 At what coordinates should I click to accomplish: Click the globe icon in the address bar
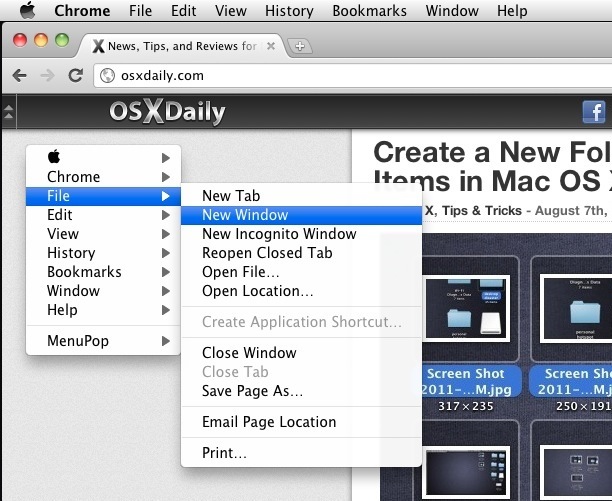(x=107, y=75)
